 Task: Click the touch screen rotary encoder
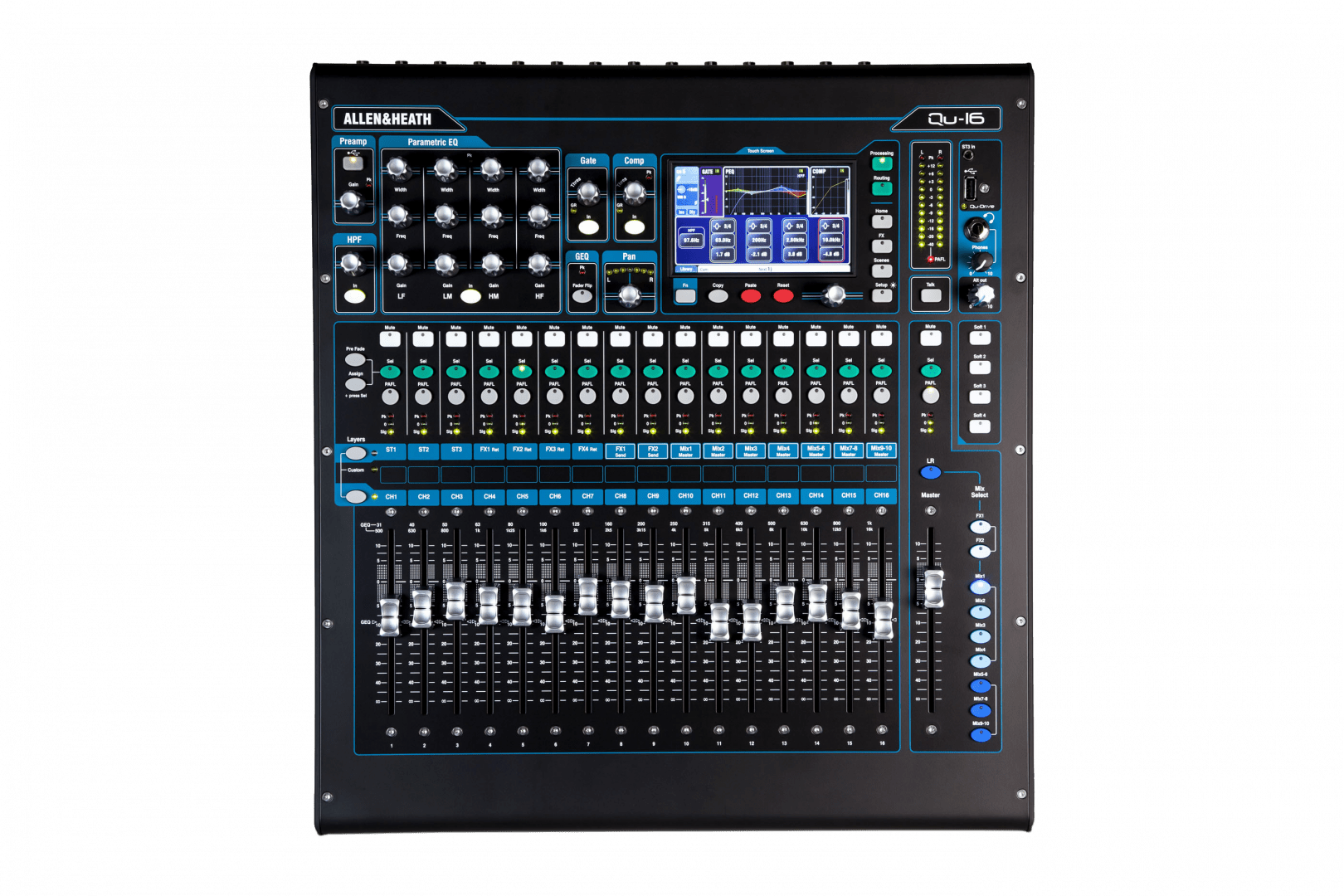pyautogui.click(x=835, y=295)
